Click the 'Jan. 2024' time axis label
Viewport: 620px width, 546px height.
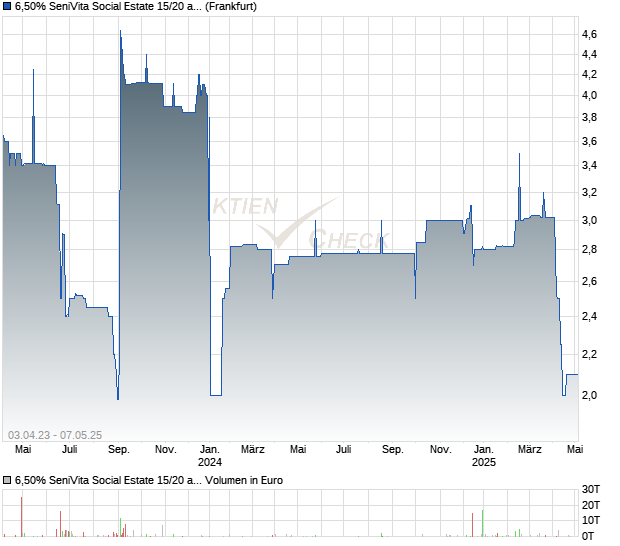click(210, 456)
